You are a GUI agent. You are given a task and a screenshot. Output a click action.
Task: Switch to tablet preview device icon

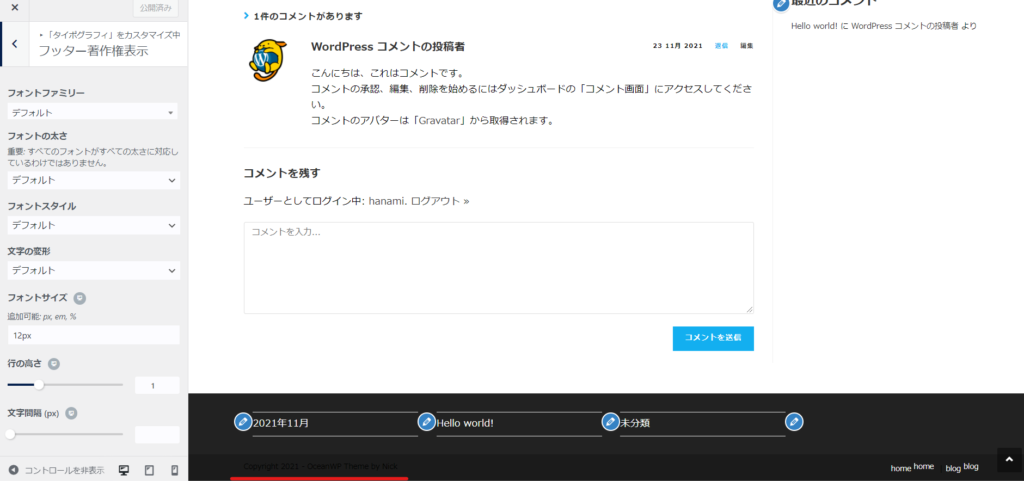pyautogui.click(x=149, y=470)
